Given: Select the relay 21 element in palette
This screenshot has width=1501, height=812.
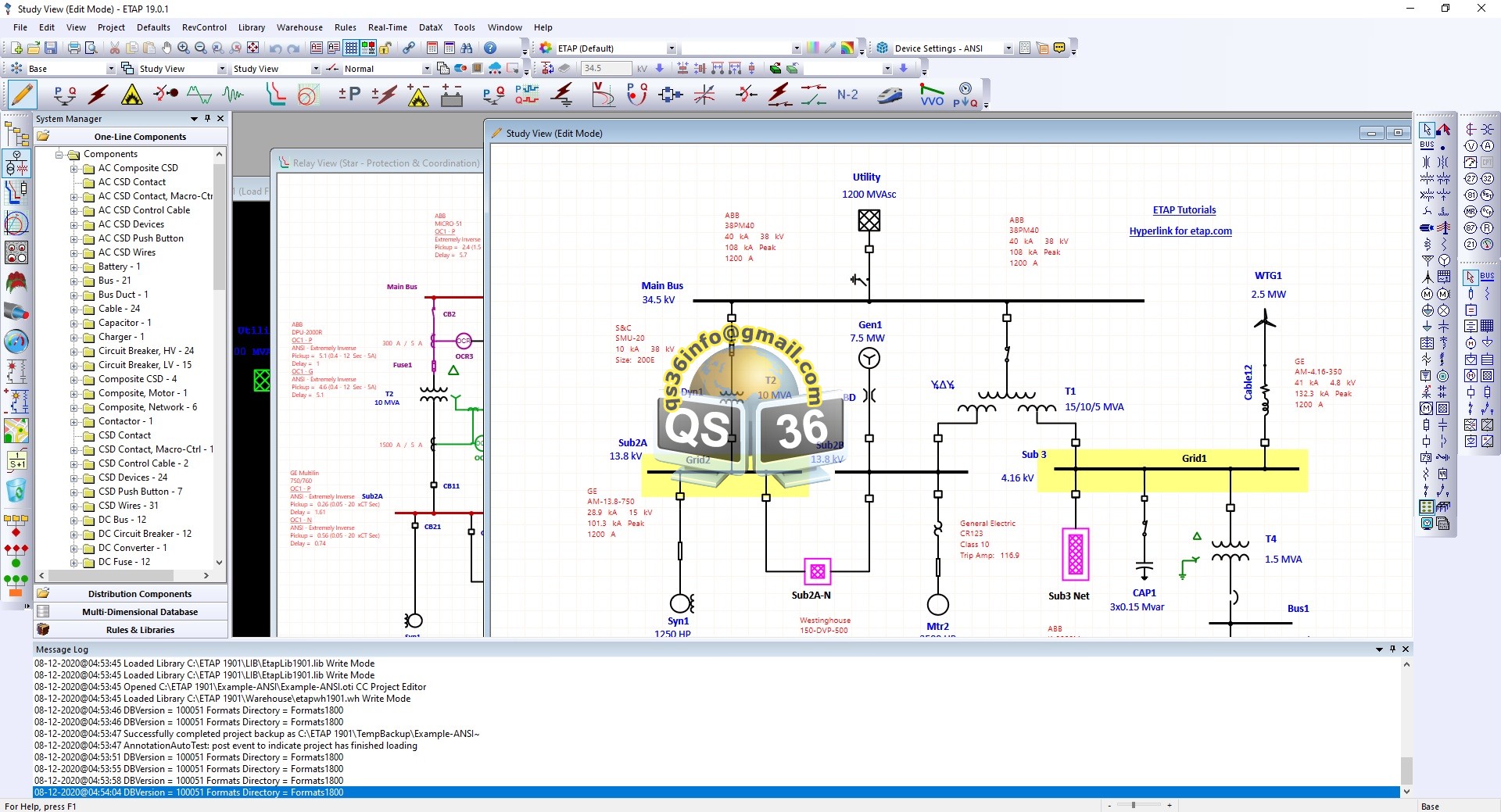Looking at the screenshot, I should click(x=1471, y=244).
